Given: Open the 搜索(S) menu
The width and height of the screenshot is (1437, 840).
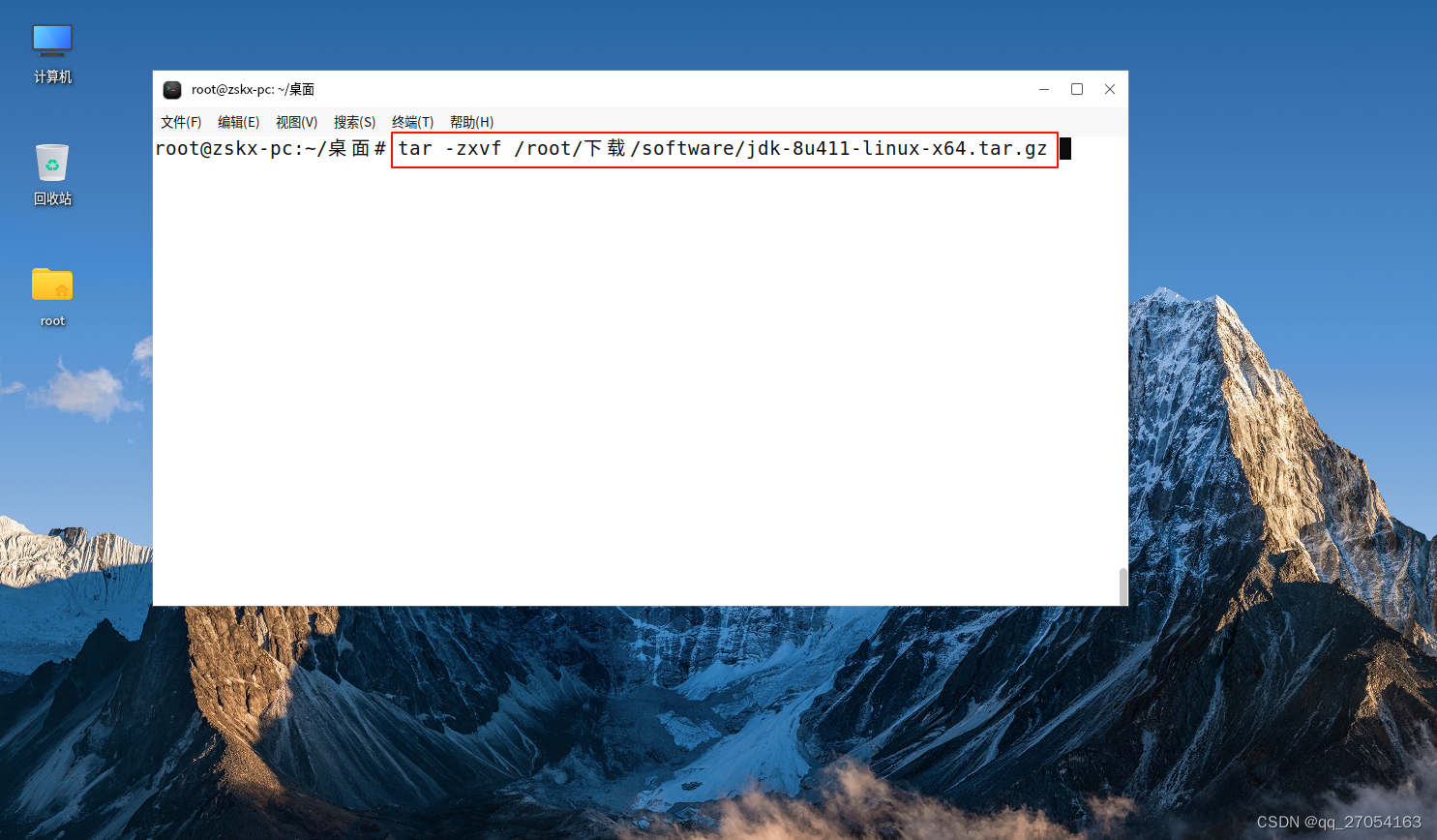Looking at the screenshot, I should pos(354,122).
